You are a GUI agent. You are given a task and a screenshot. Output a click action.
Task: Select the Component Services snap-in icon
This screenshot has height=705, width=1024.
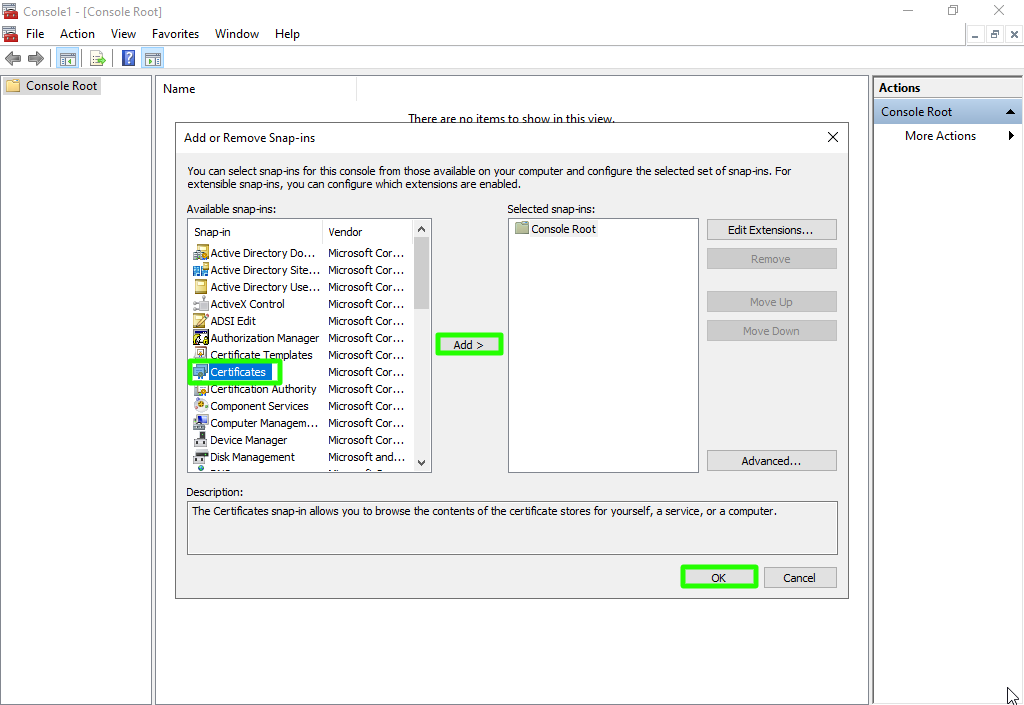tap(200, 406)
